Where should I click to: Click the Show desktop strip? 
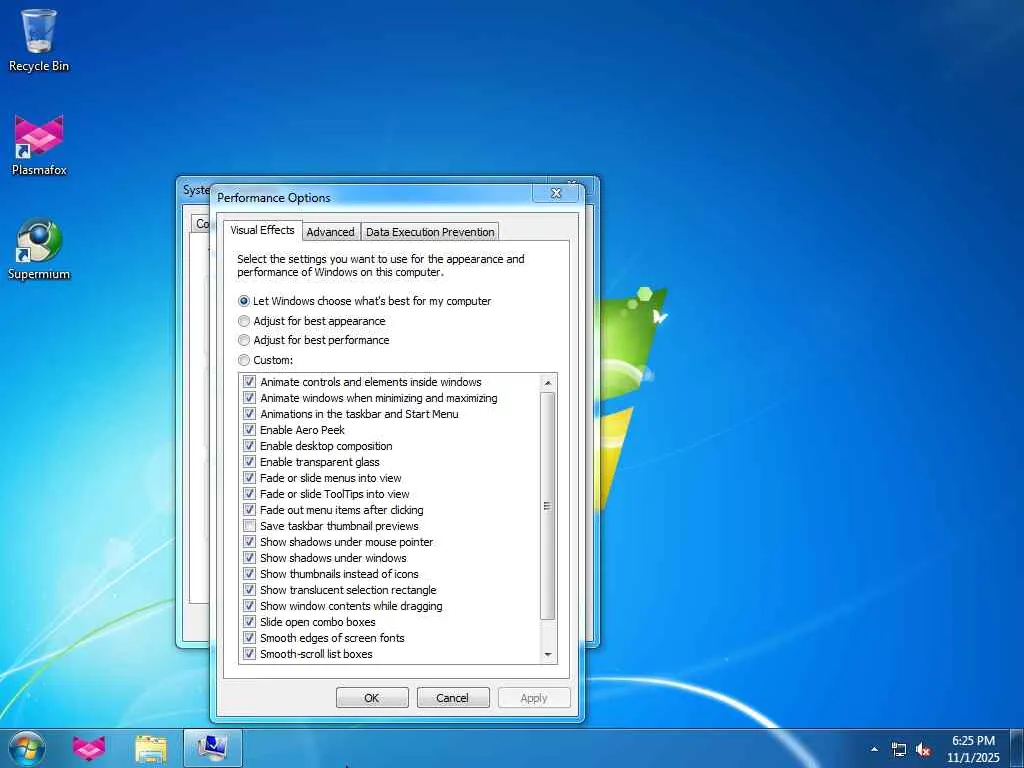point(1017,748)
